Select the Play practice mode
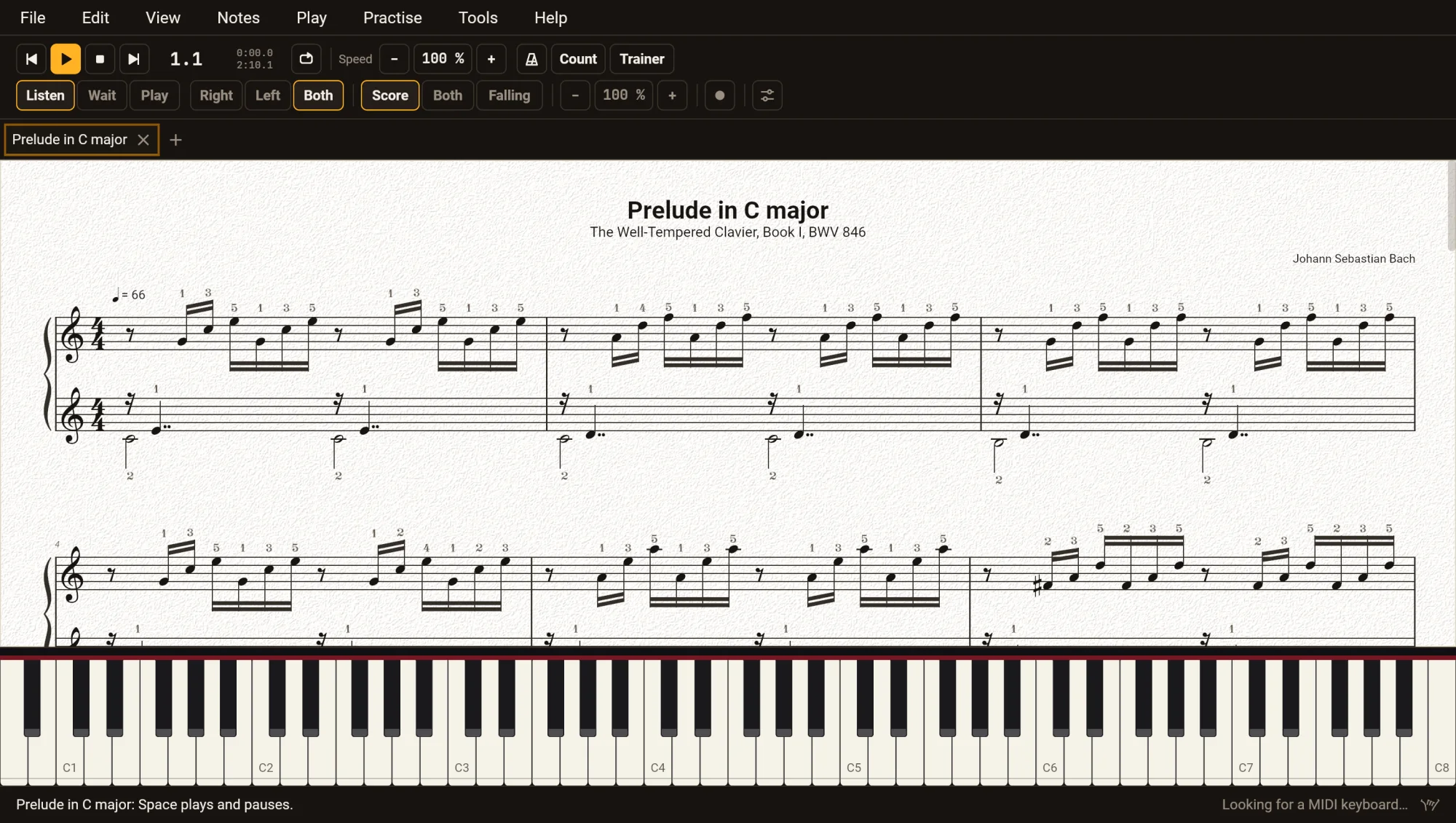Image resolution: width=1456 pixels, height=823 pixels. 154,95
